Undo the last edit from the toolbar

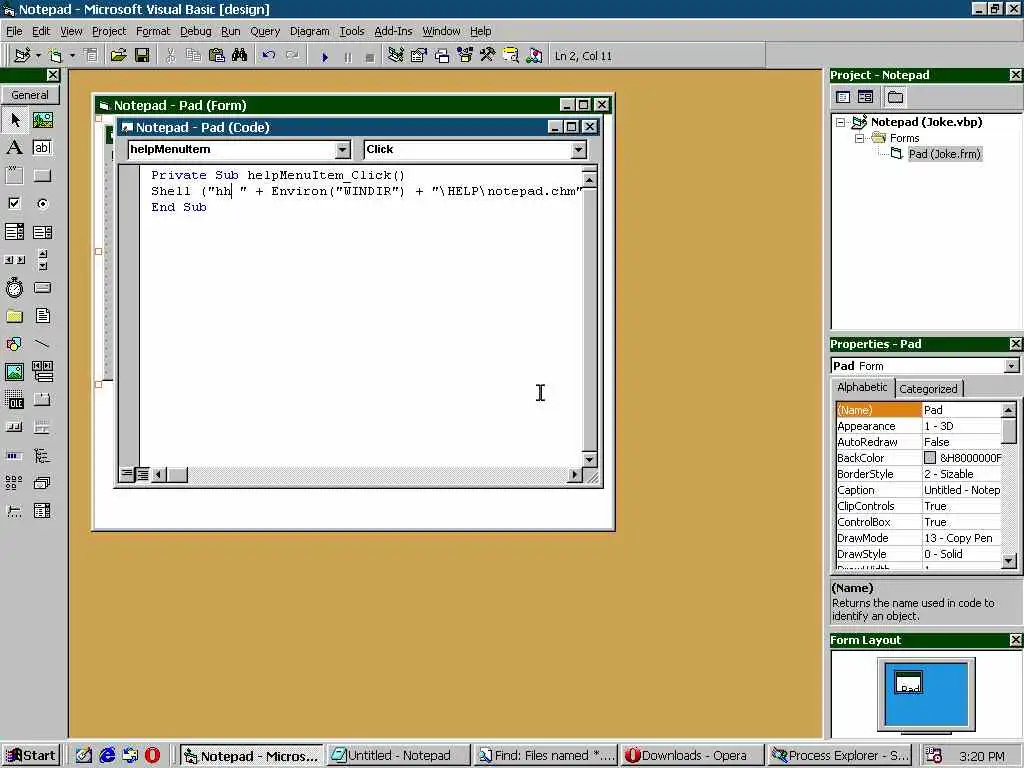[268, 56]
